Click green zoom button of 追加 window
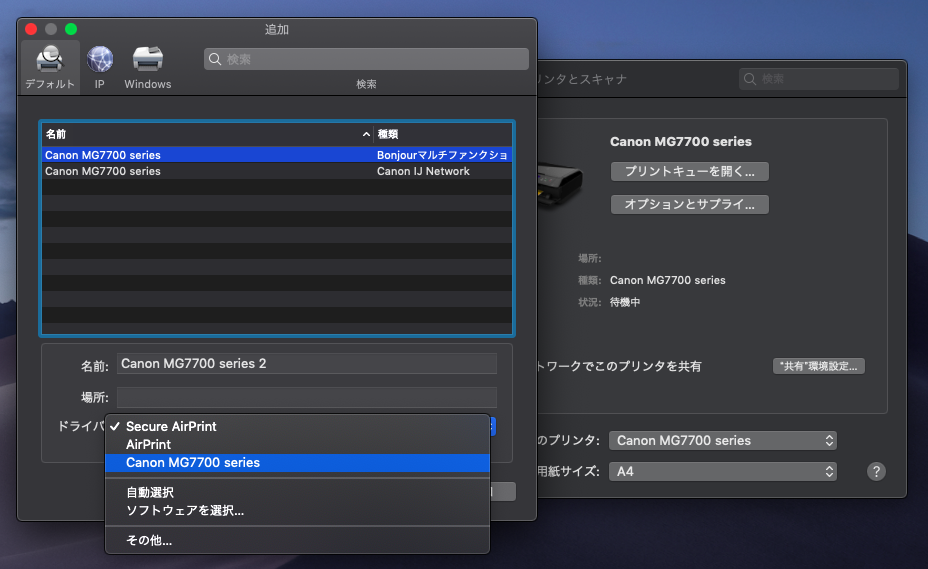928x569 pixels. click(x=71, y=29)
